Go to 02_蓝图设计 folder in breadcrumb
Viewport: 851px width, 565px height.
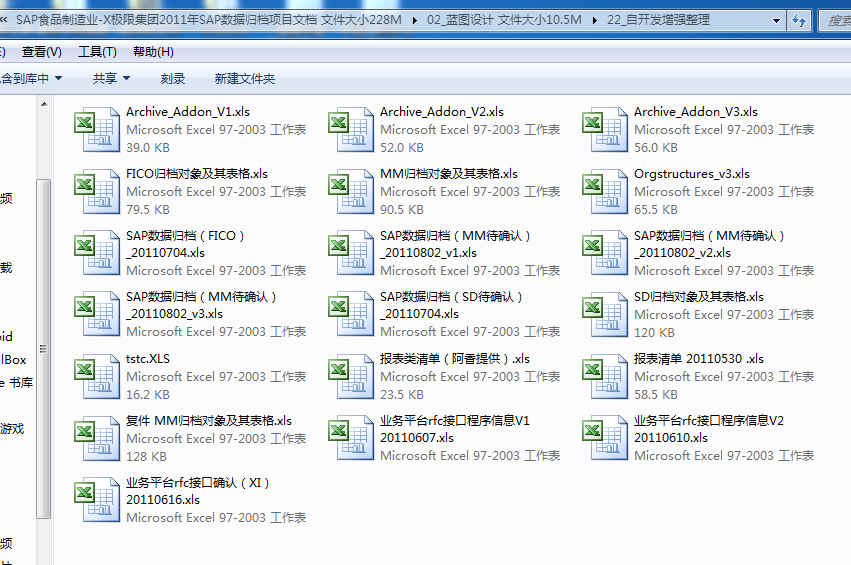pos(504,21)
